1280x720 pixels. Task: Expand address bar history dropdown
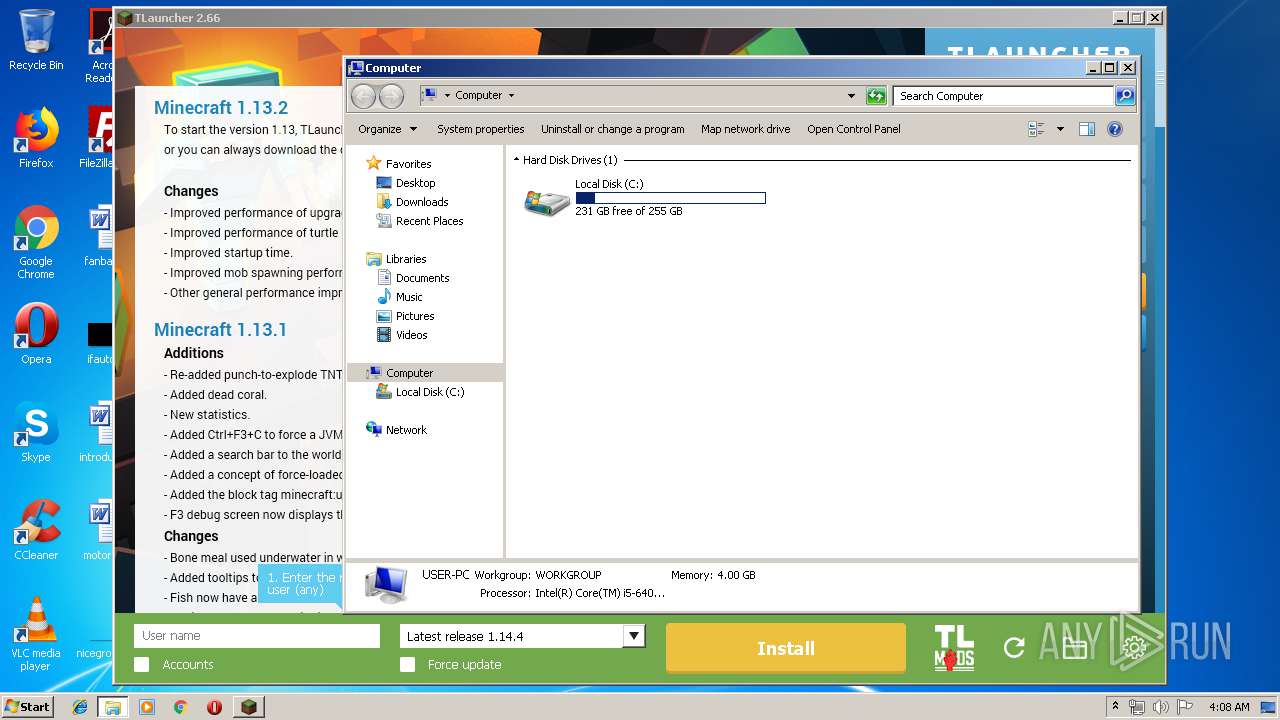[x=851, y=96]
